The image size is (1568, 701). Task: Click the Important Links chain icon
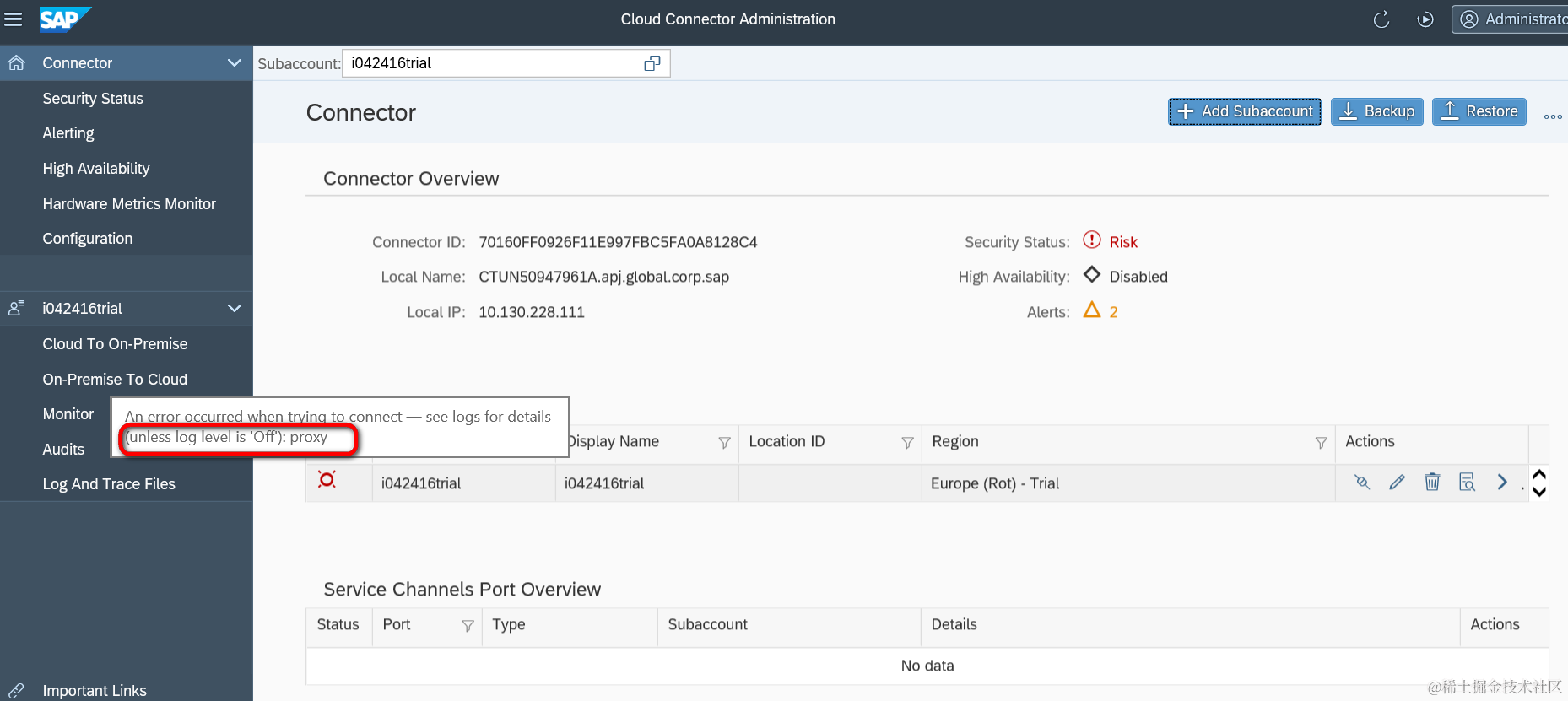(x=16, y=691)
